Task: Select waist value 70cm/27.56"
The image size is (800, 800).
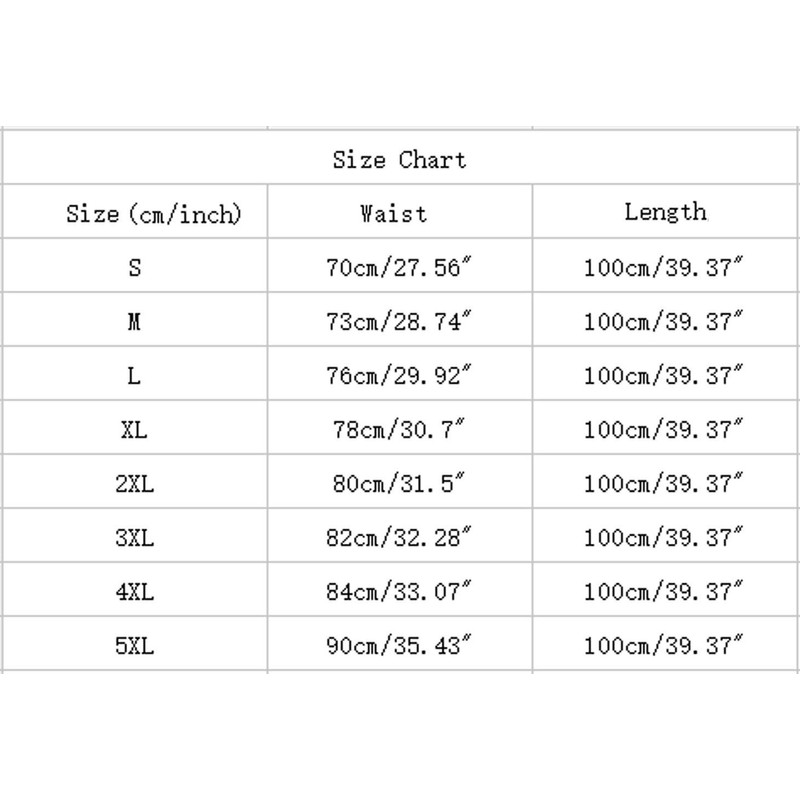Action: (400, 265)
